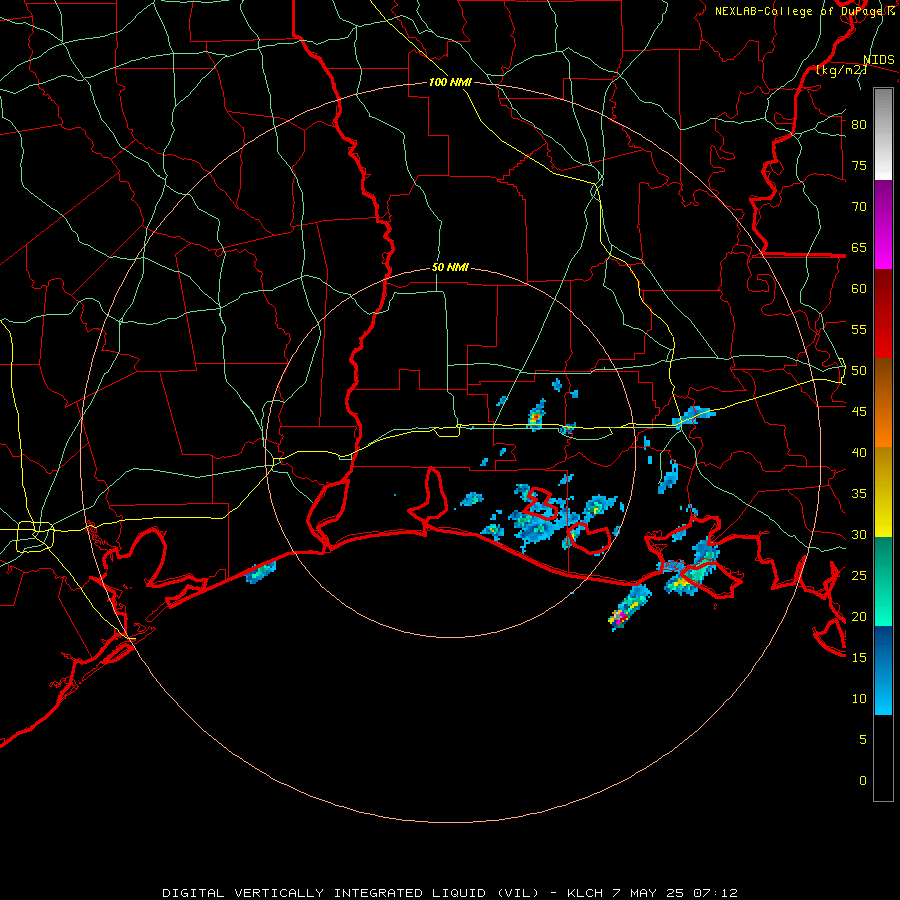Click the 100 NMI range ring label

click(450, 82)
